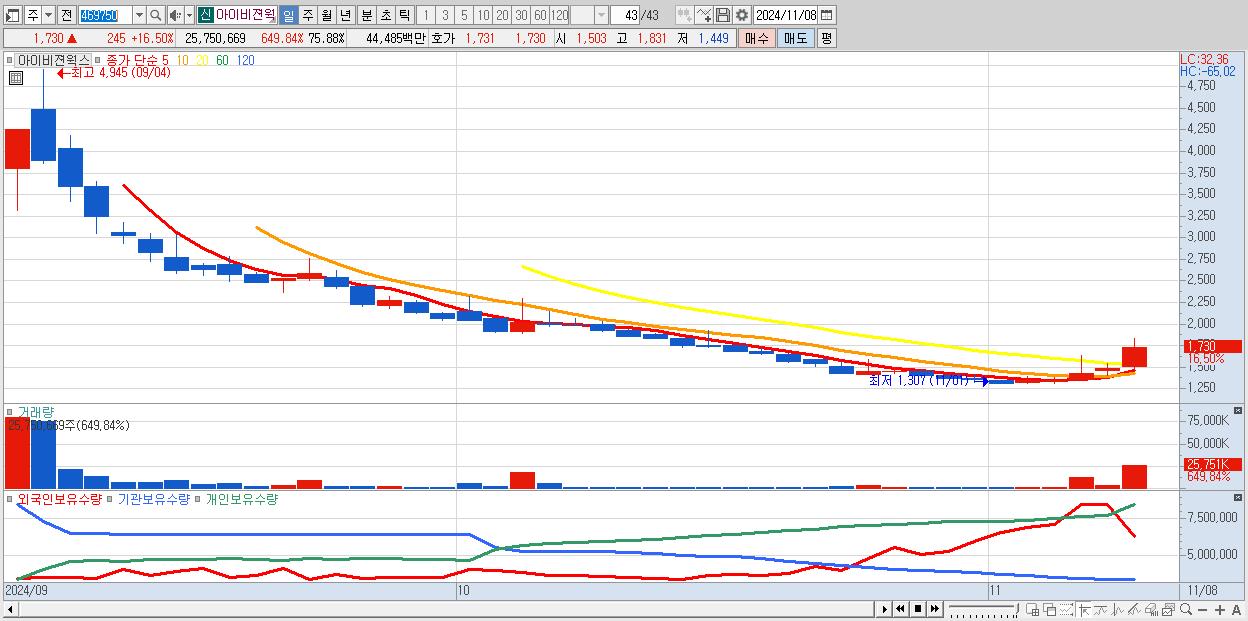The image size is (1248, 621).
Task: Open the custom interval dropdown arrow
Action: point(601,15)
